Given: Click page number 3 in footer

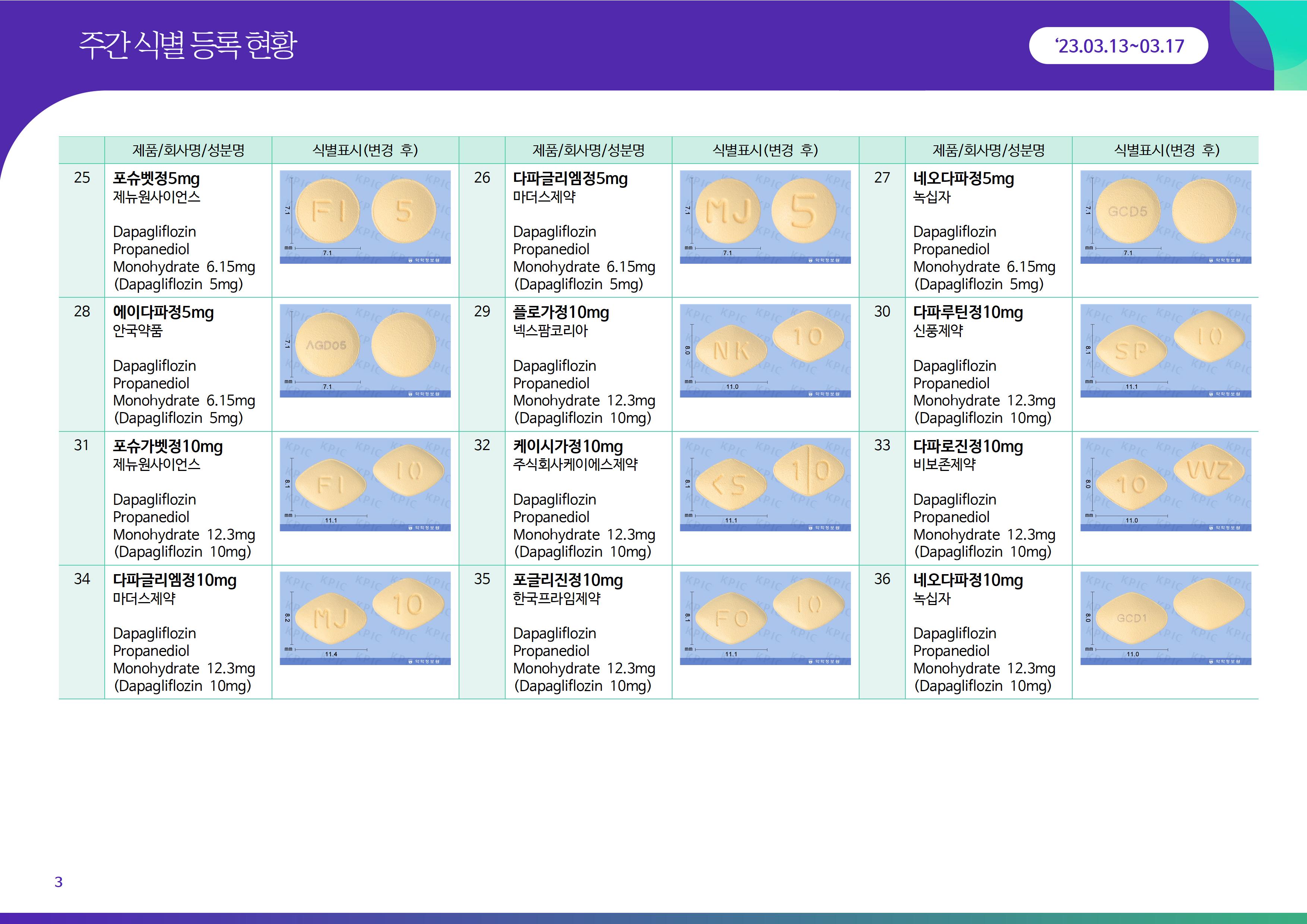Looking at the screenshot, I should pyautogui.click(x=58, y=882).
